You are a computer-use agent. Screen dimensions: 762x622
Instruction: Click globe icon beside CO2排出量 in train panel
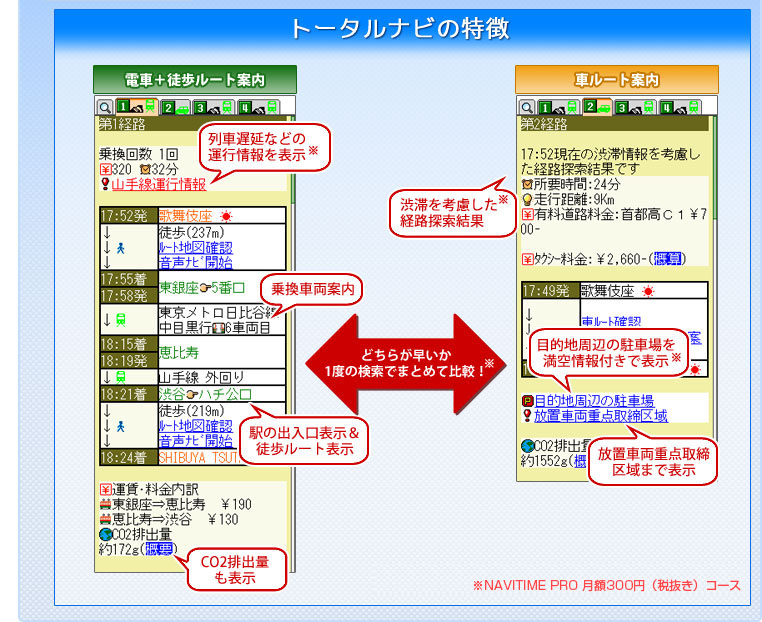[x=105, y=535]
